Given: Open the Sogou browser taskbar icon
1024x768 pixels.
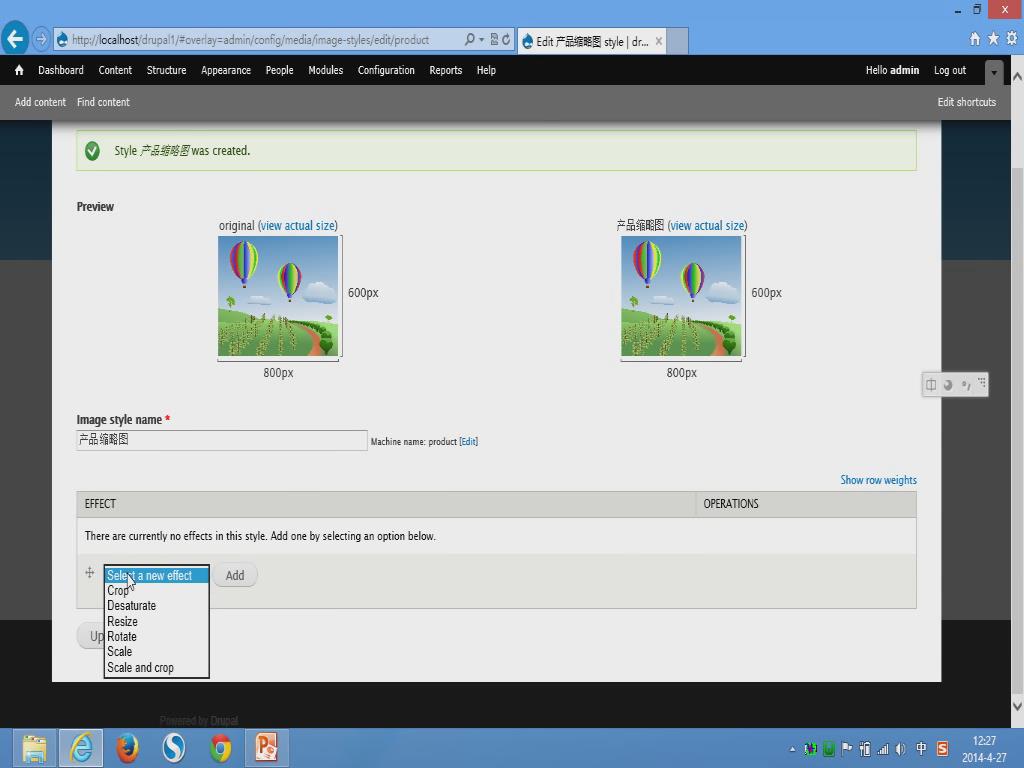Looking at the screenshot, I should click(174, 748).
